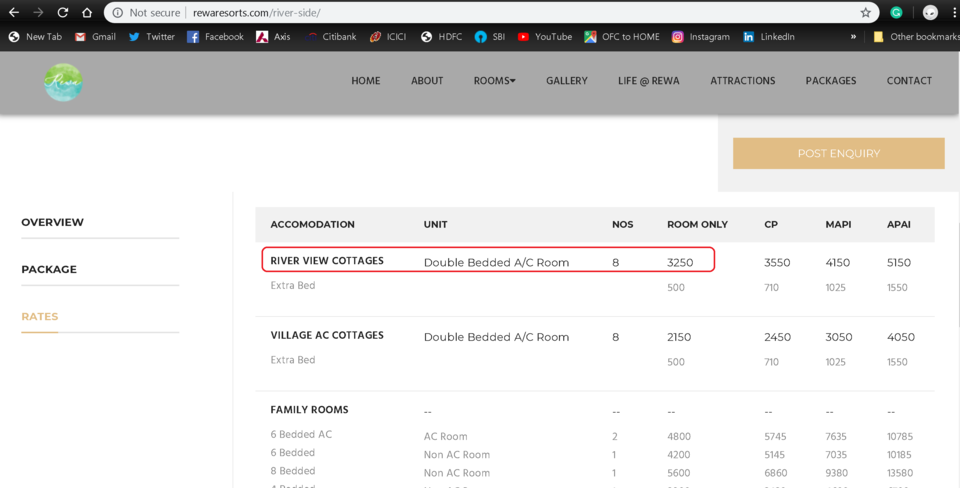Expand the ROOMS dropdown menu

(494, 81)
